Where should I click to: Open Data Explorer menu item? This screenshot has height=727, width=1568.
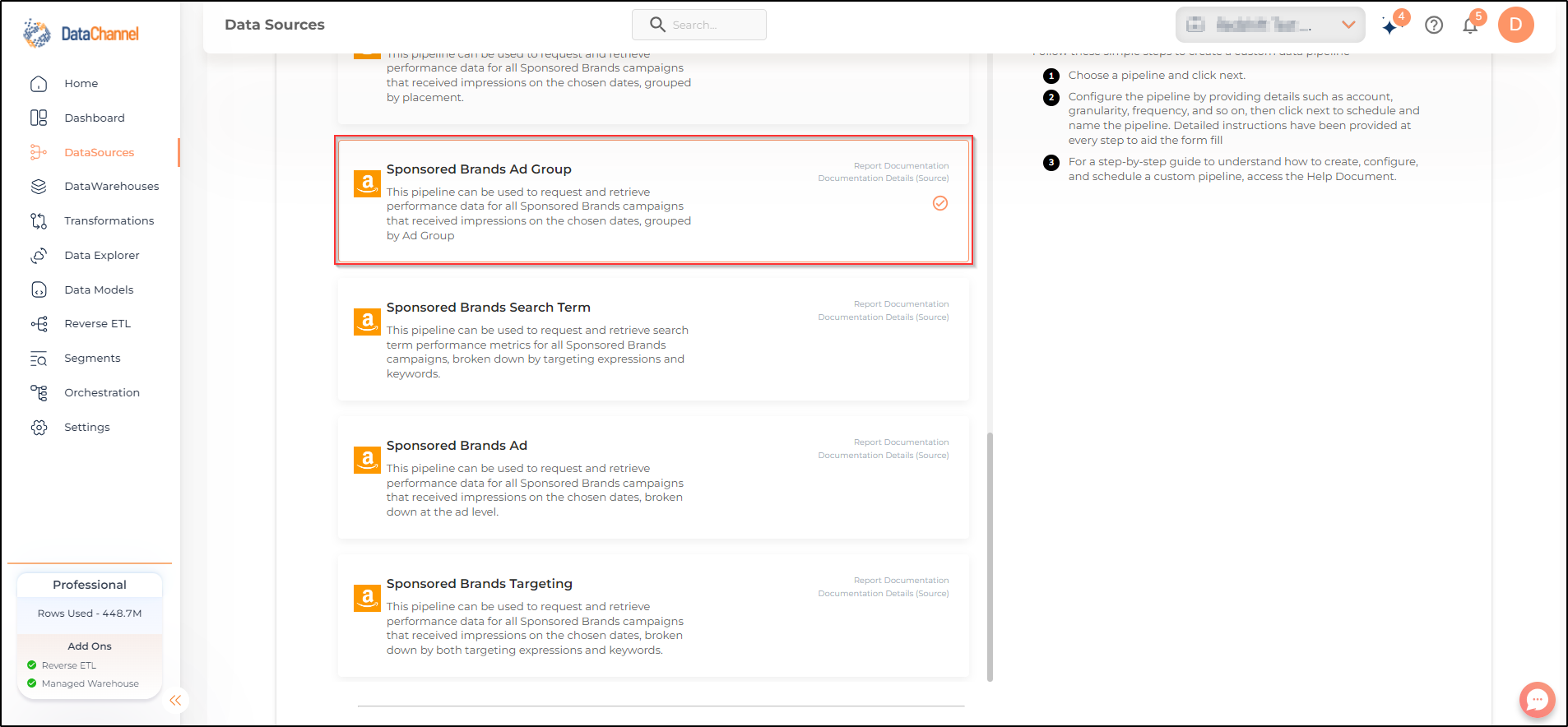coord(102,256)
